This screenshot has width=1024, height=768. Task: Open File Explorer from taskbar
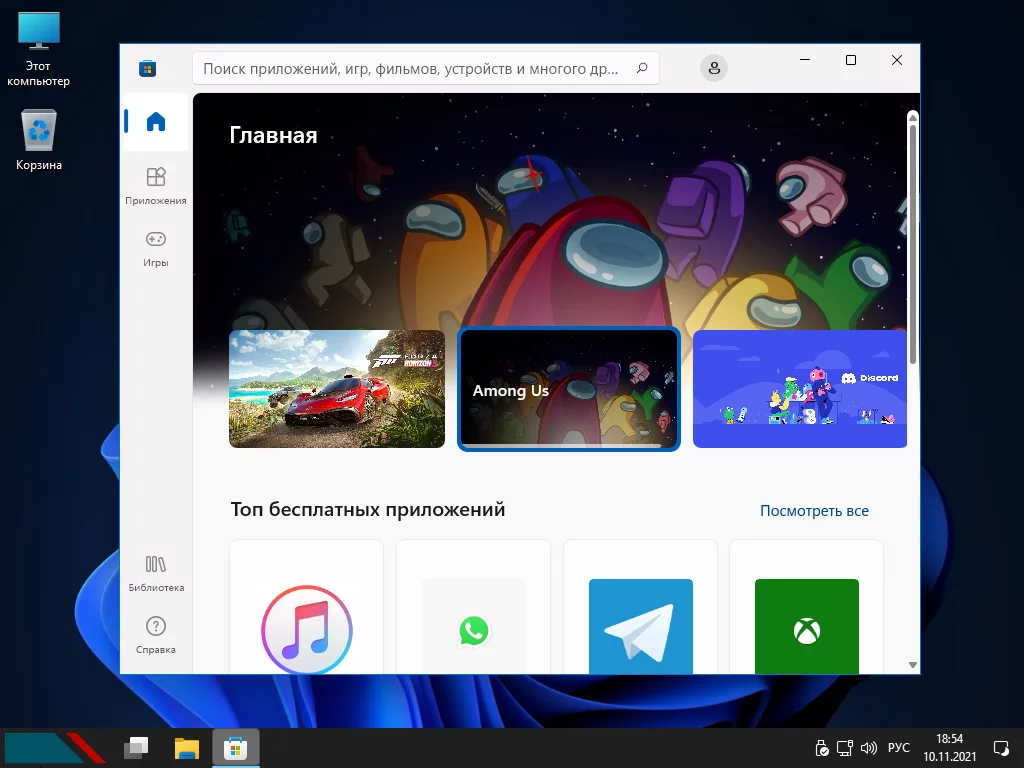tap(186, 748)
